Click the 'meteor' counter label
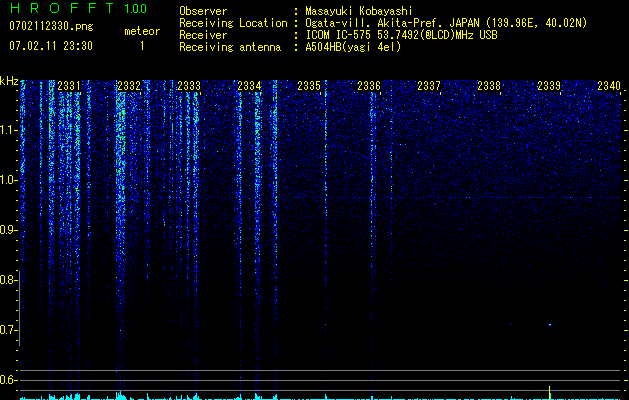The width and height of the screenshot is (629, 400). coord(142,31)
